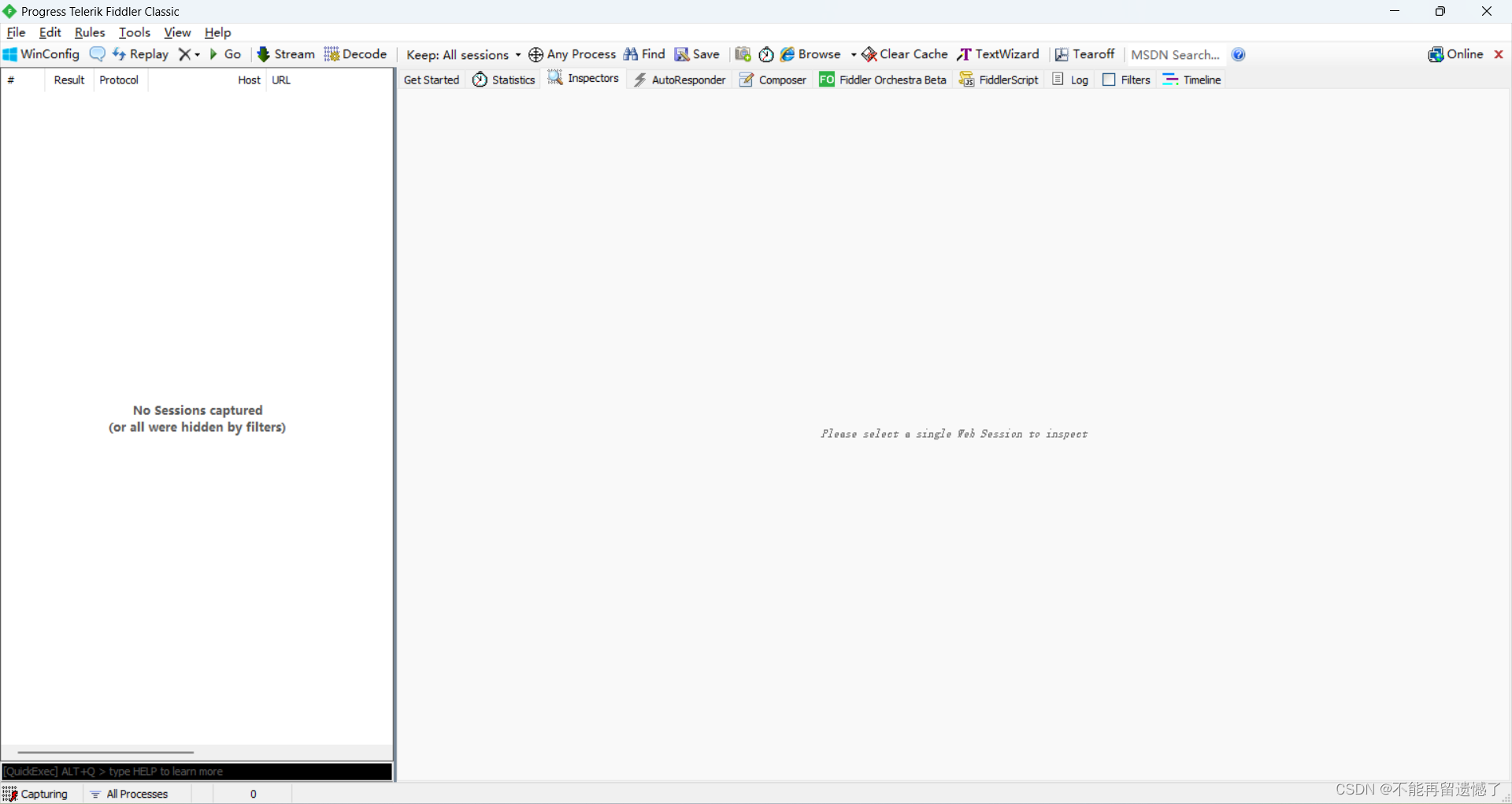Click session count 0 in status bar
Screen dimensions: 1512x804
point(253,794)
